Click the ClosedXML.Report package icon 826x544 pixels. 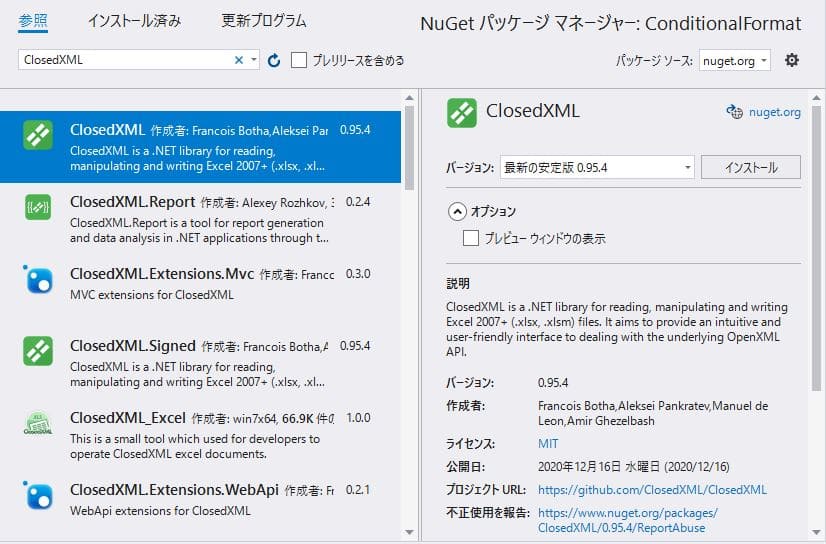(x=38, y=207)
